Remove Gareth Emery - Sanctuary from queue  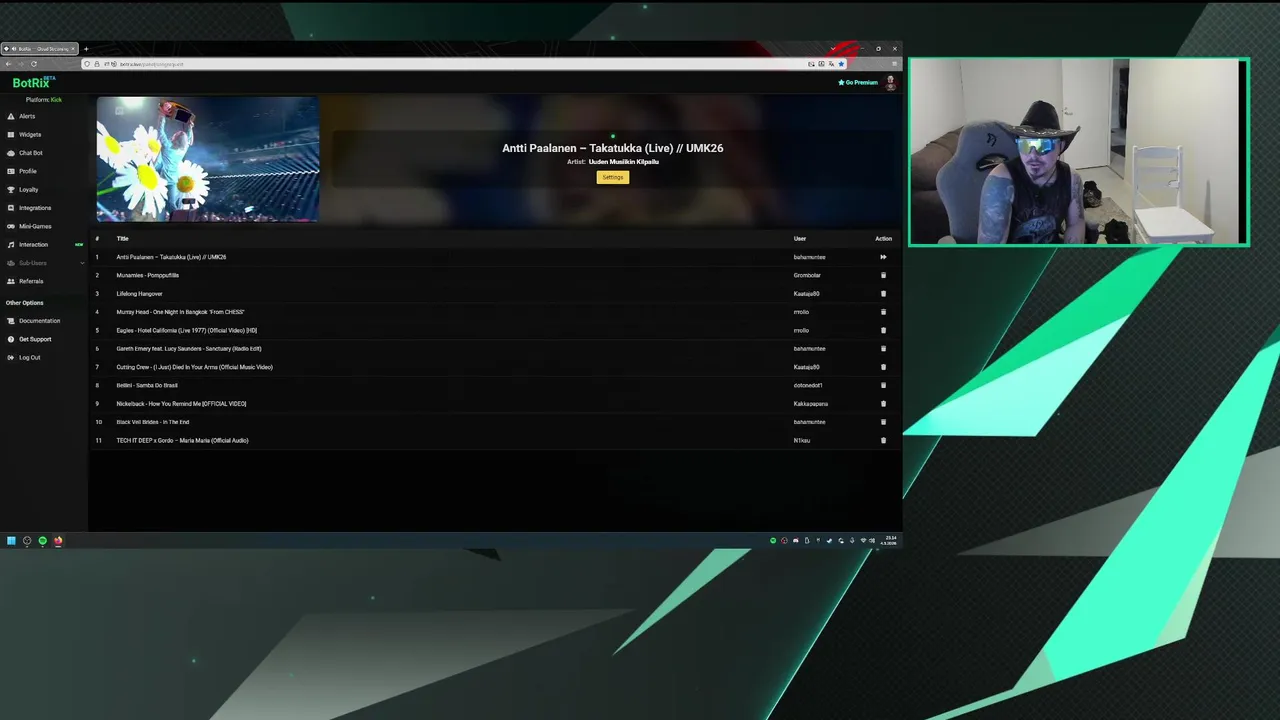(x=883, y=349)
